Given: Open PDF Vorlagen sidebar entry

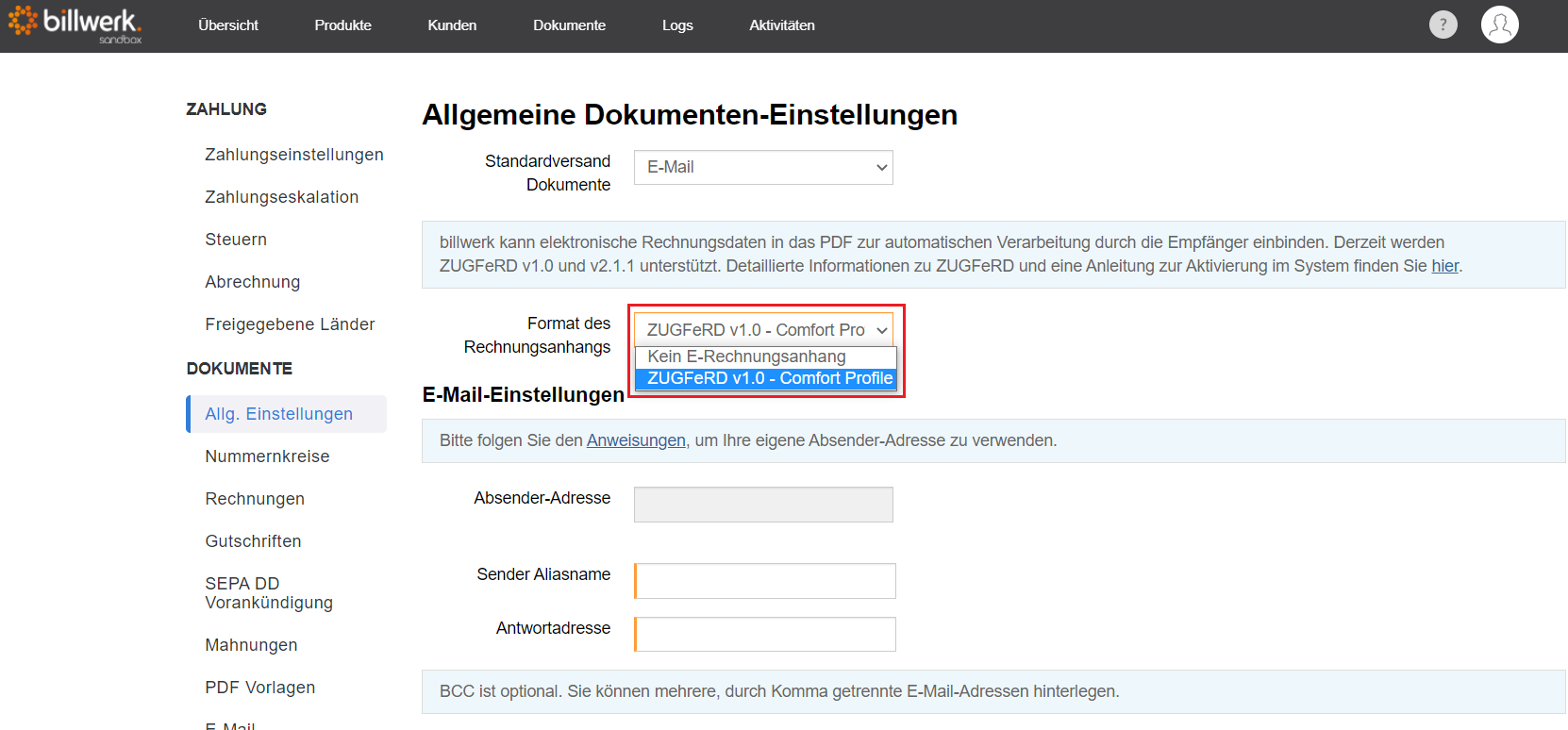Looking at the screenshot, I should pyautogui.click(x=260, y=688).
